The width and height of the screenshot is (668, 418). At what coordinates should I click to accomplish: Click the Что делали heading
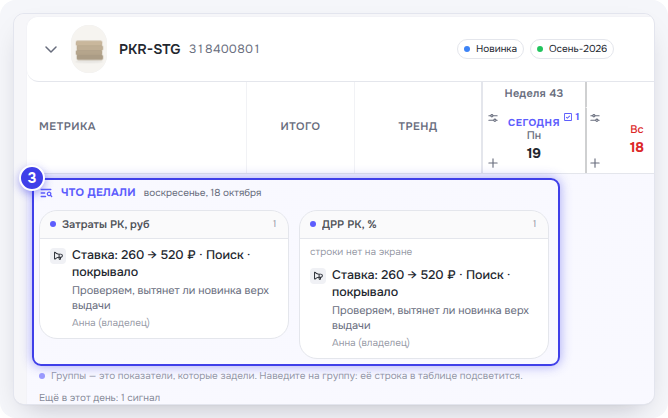coord(98,193)
